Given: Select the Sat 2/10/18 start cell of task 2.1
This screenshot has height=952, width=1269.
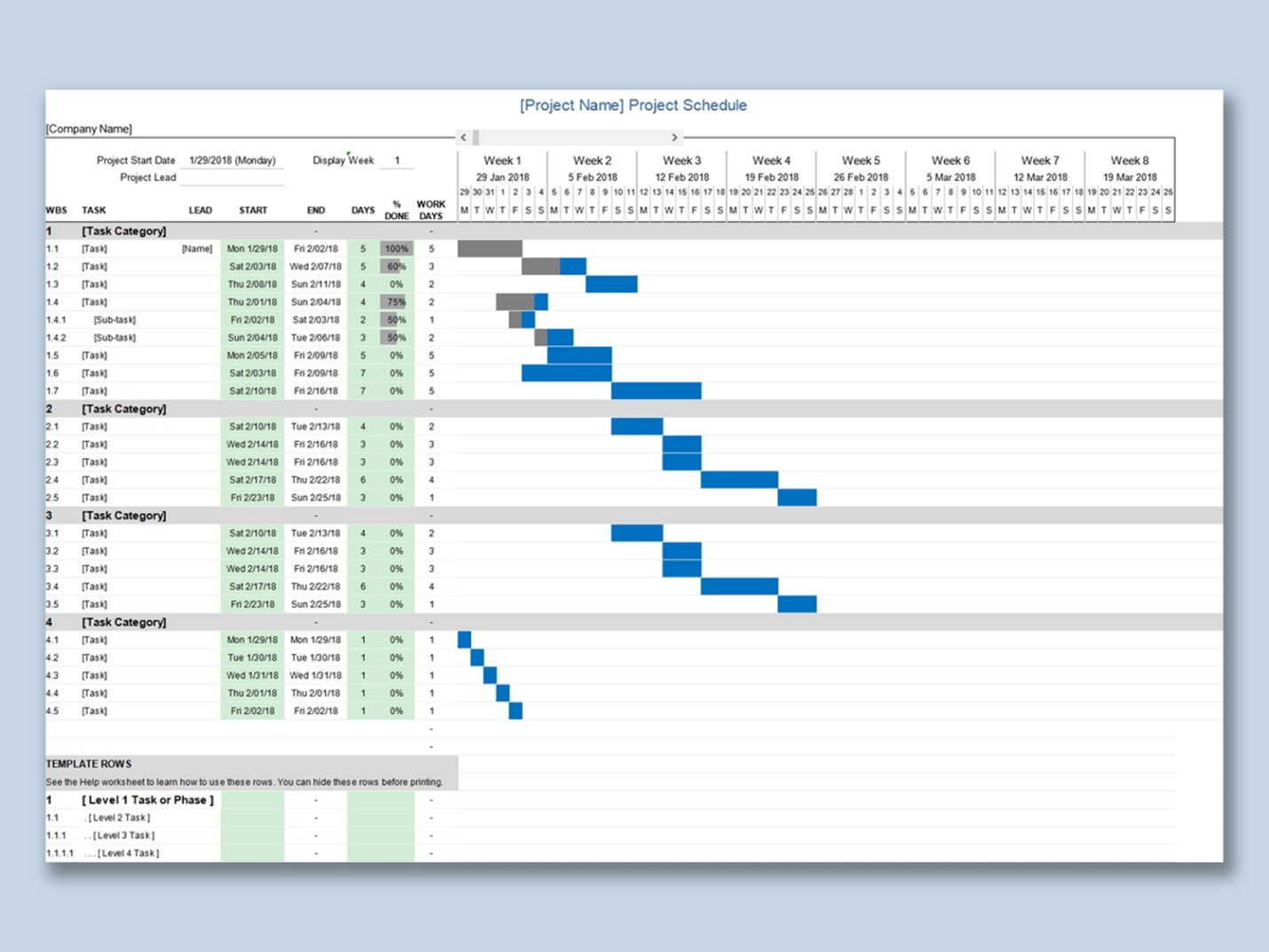Looking at the screenshot, I should click(253, 426).
